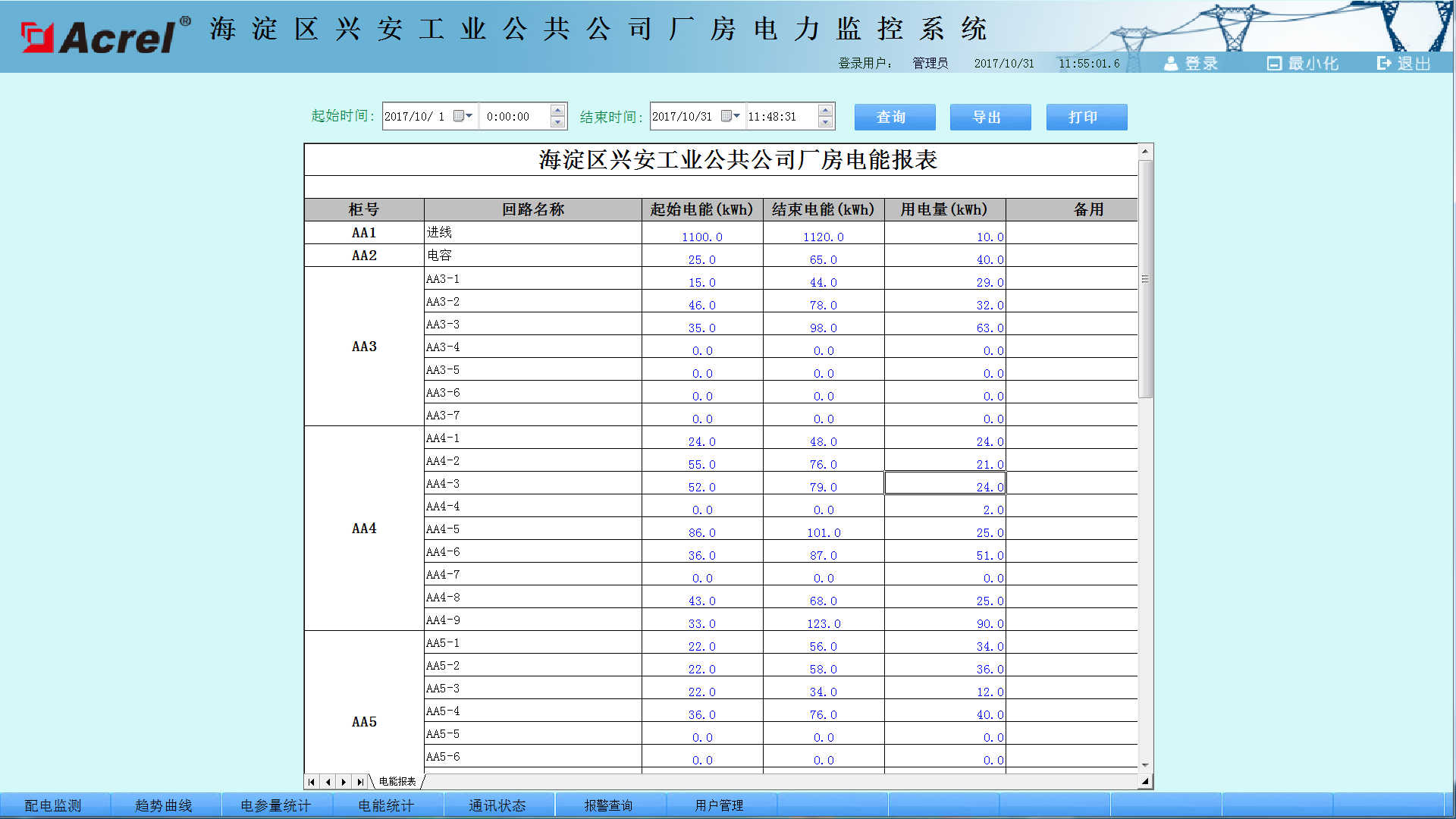The height and width of the screenshot is (819, 1456).
Task: Go to previous sheet navigation arrow
Action: (x=328, y=782)
